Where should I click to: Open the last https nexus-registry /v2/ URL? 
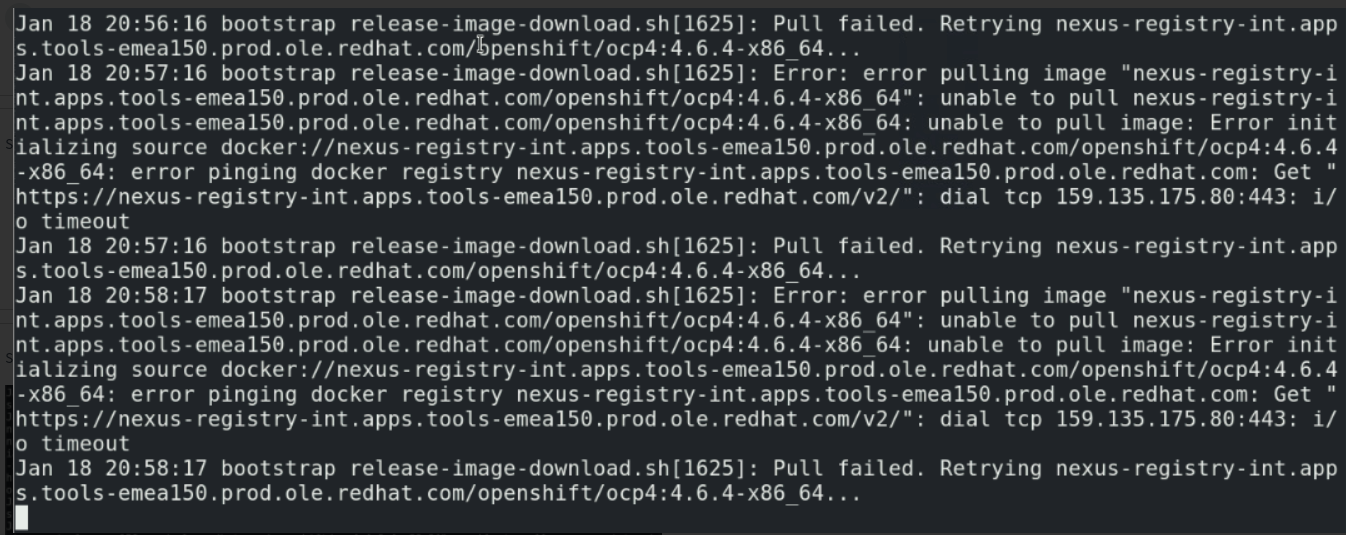pos(456,419)
